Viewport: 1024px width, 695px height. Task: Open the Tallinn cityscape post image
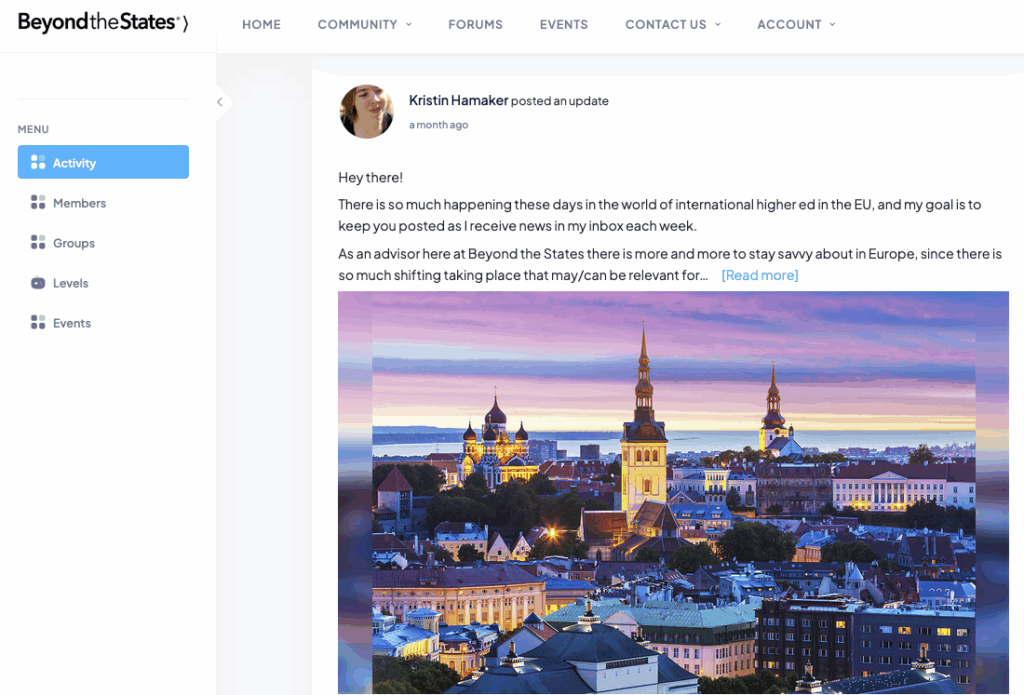[673, 492]
